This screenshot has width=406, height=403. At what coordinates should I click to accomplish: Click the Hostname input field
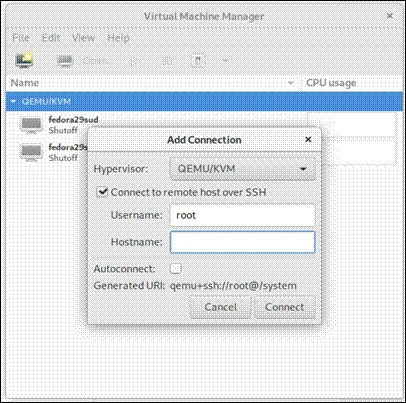point(242,242)
